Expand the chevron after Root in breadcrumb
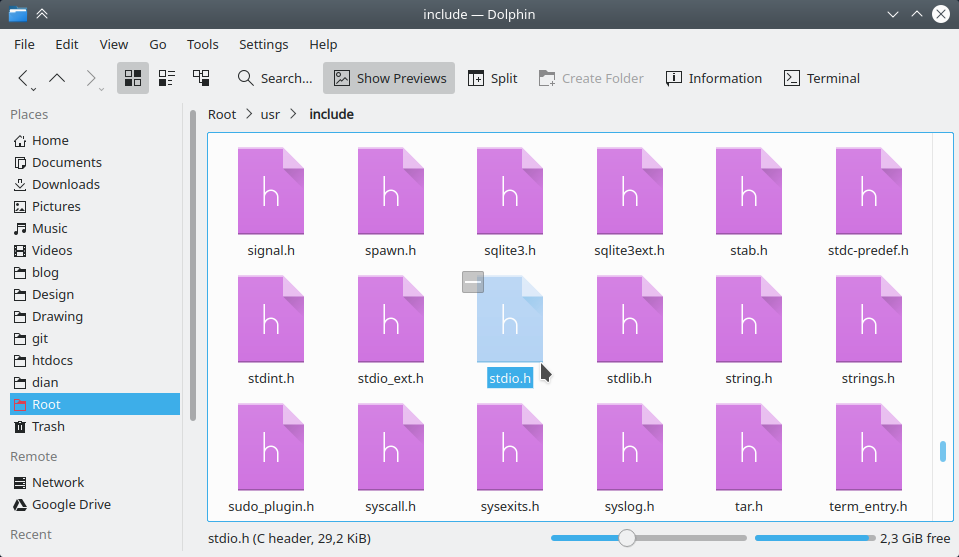The height and width of the screenshot is (557, 959). (247, 114)
